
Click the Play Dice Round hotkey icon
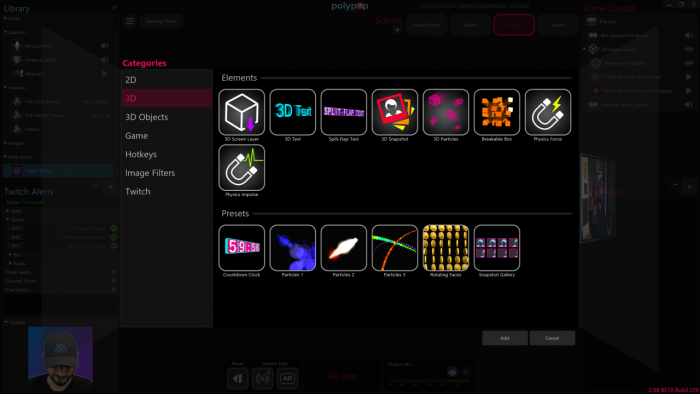(17, 101)
